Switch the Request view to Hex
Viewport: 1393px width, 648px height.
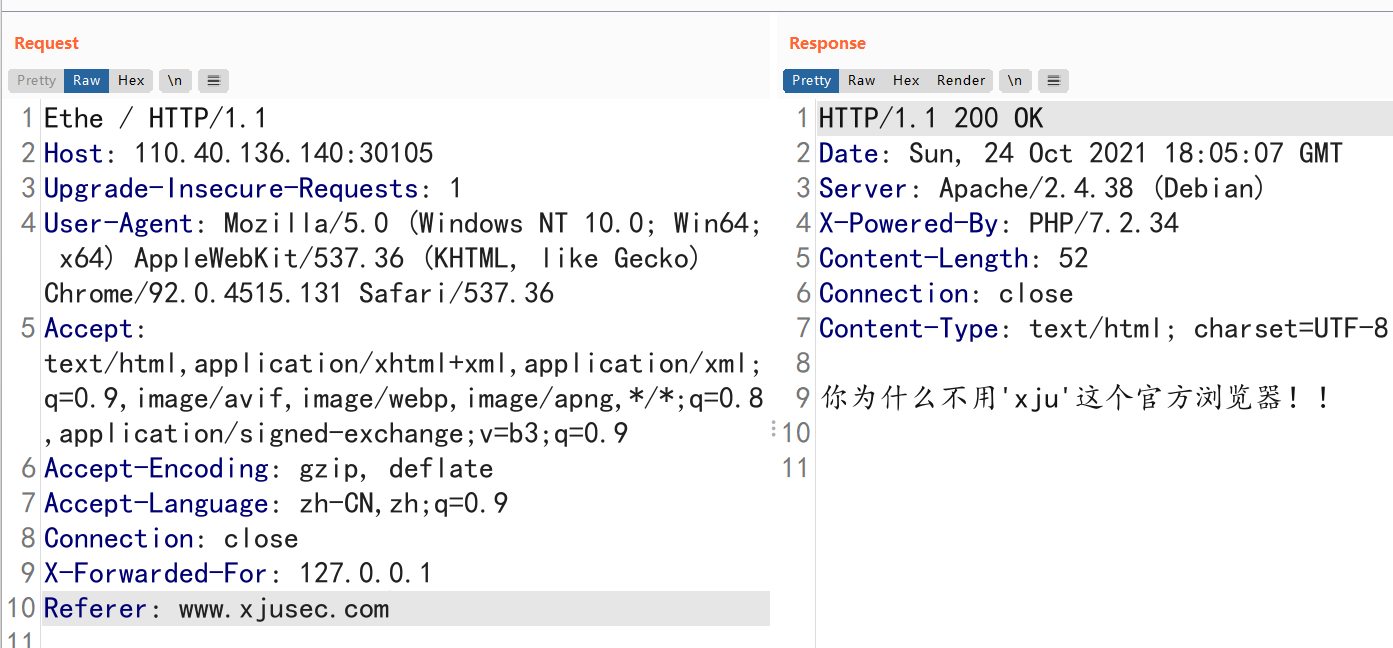[130, 80]
